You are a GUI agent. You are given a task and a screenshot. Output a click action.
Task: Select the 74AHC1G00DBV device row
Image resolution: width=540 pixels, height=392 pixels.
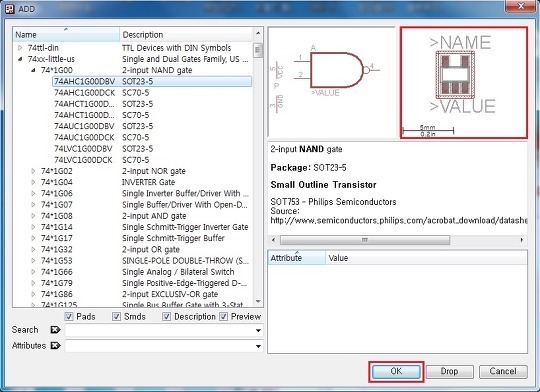point(152,81)
